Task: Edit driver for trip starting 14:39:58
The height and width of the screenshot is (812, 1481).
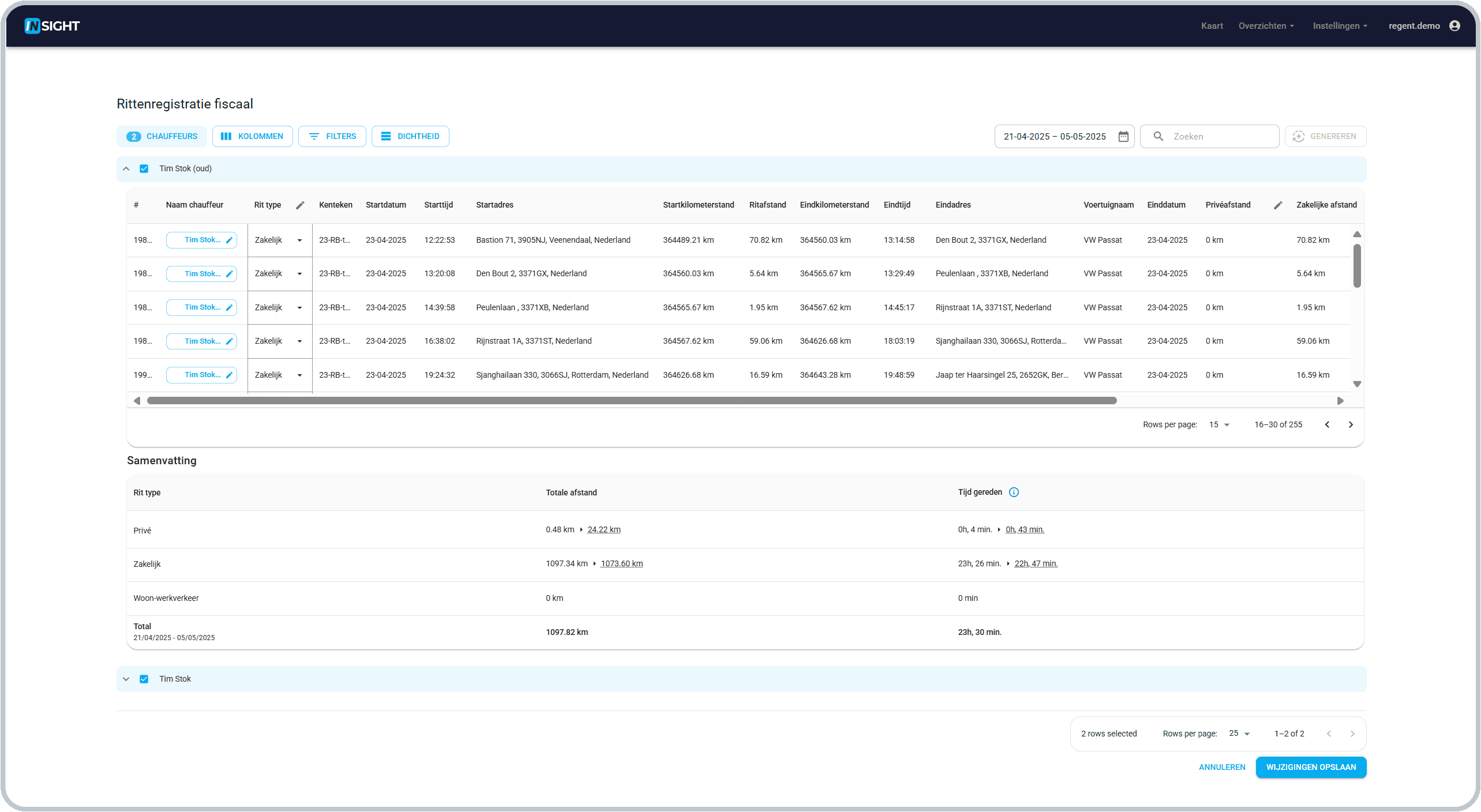Action: pos(201,307)
